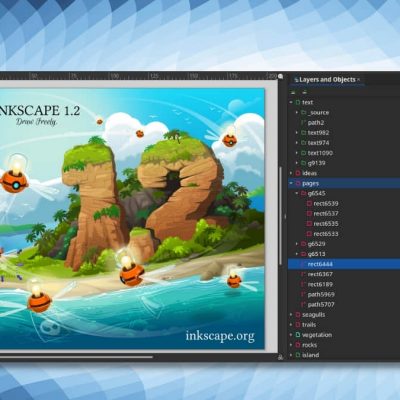400x400 pixels.
Task: Expand the '_source' group
Action: click(297, 113)
